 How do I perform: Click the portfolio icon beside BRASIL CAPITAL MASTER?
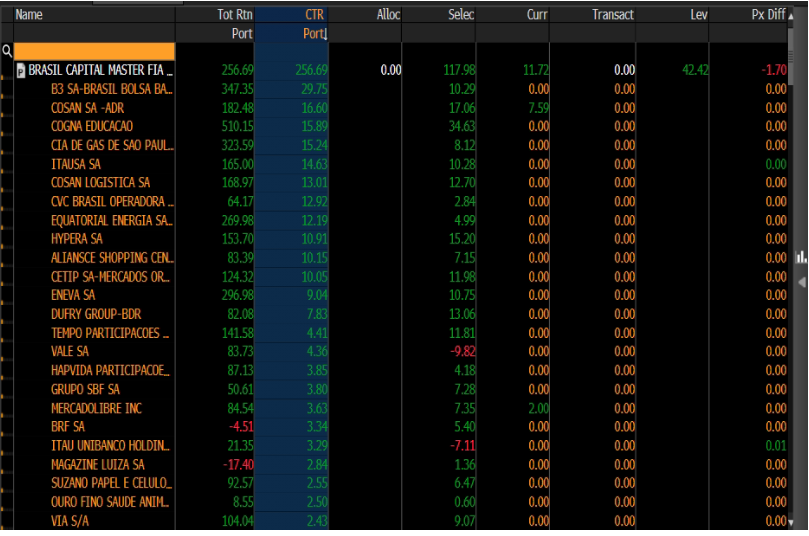click(21, 71)
